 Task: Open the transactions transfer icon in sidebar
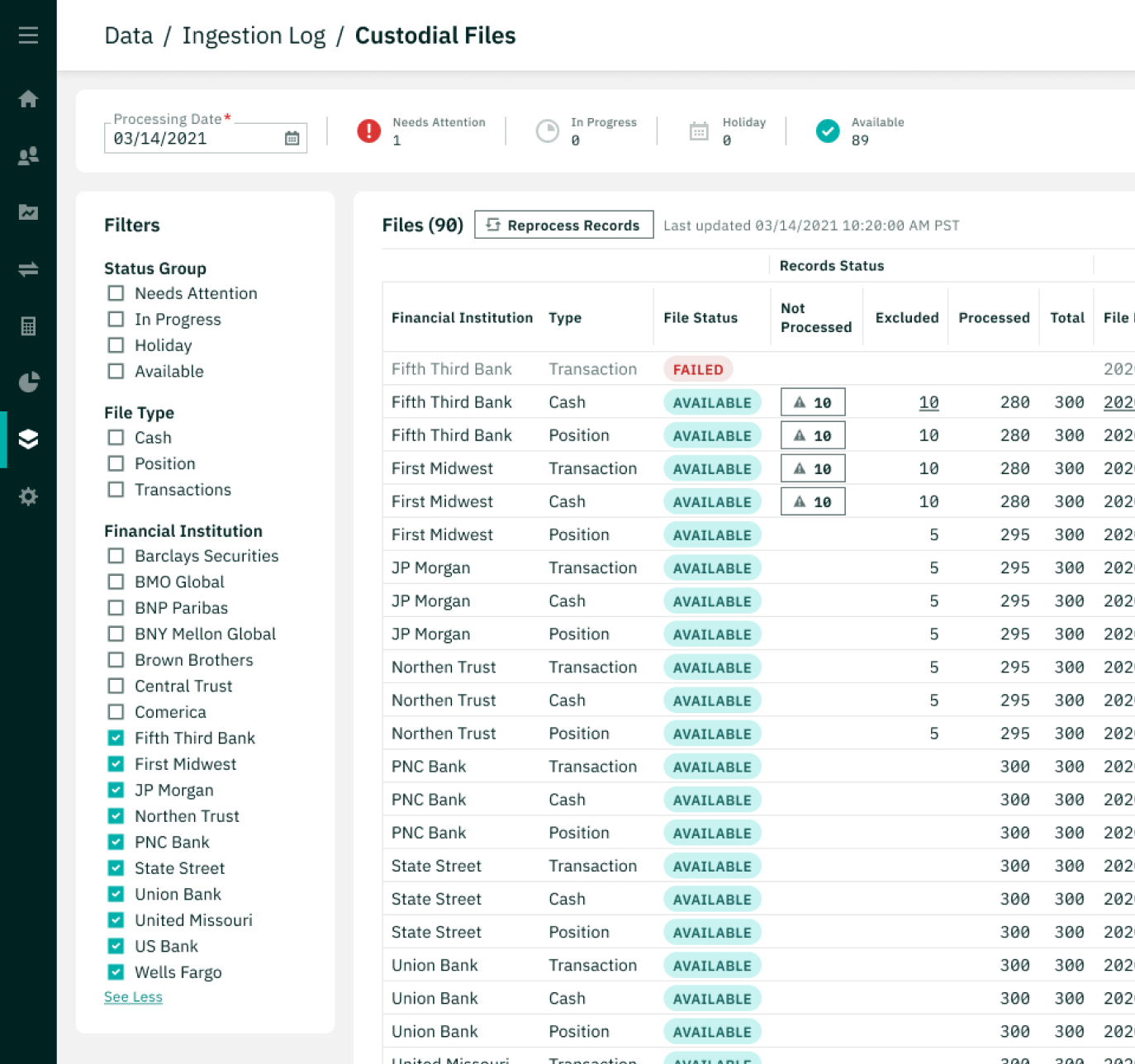pyautogui.click(x=28, y=268)
